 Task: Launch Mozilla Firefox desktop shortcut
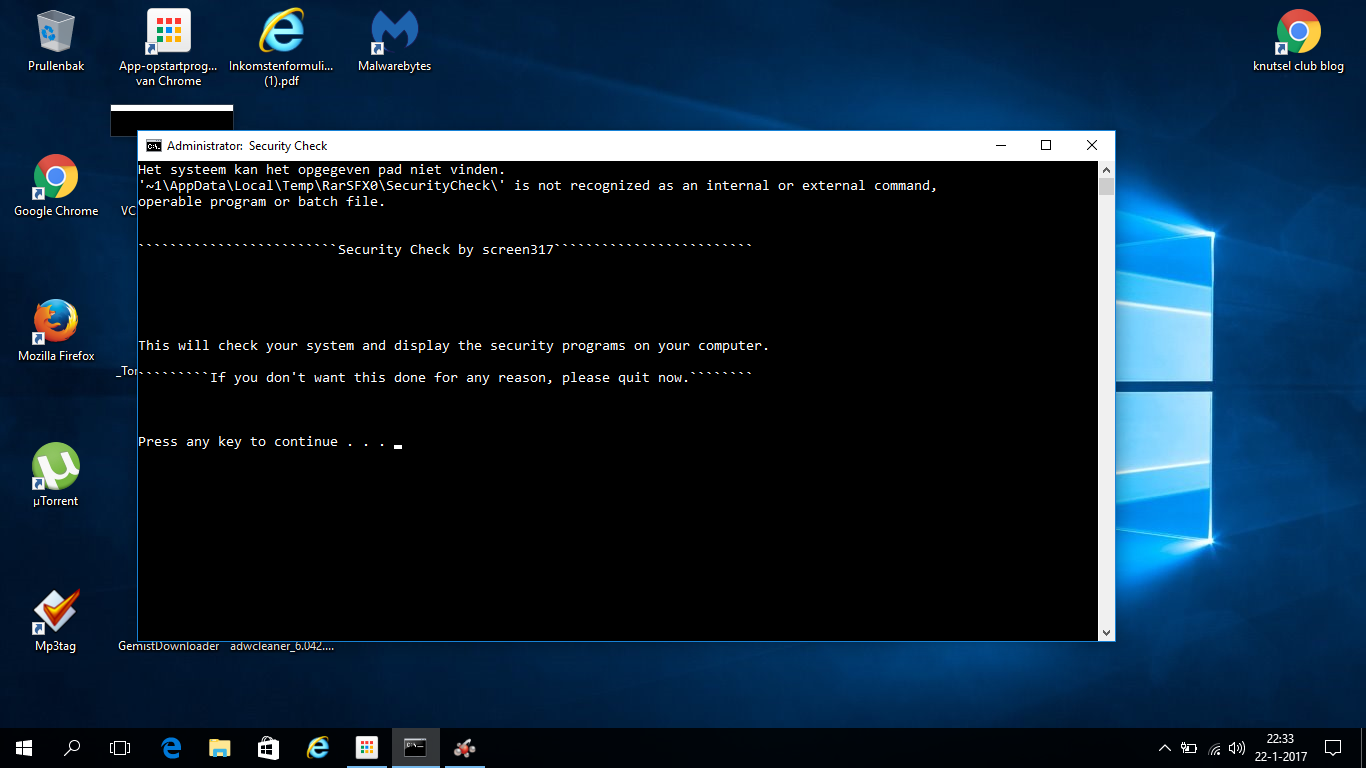click(x=56, y=330)
